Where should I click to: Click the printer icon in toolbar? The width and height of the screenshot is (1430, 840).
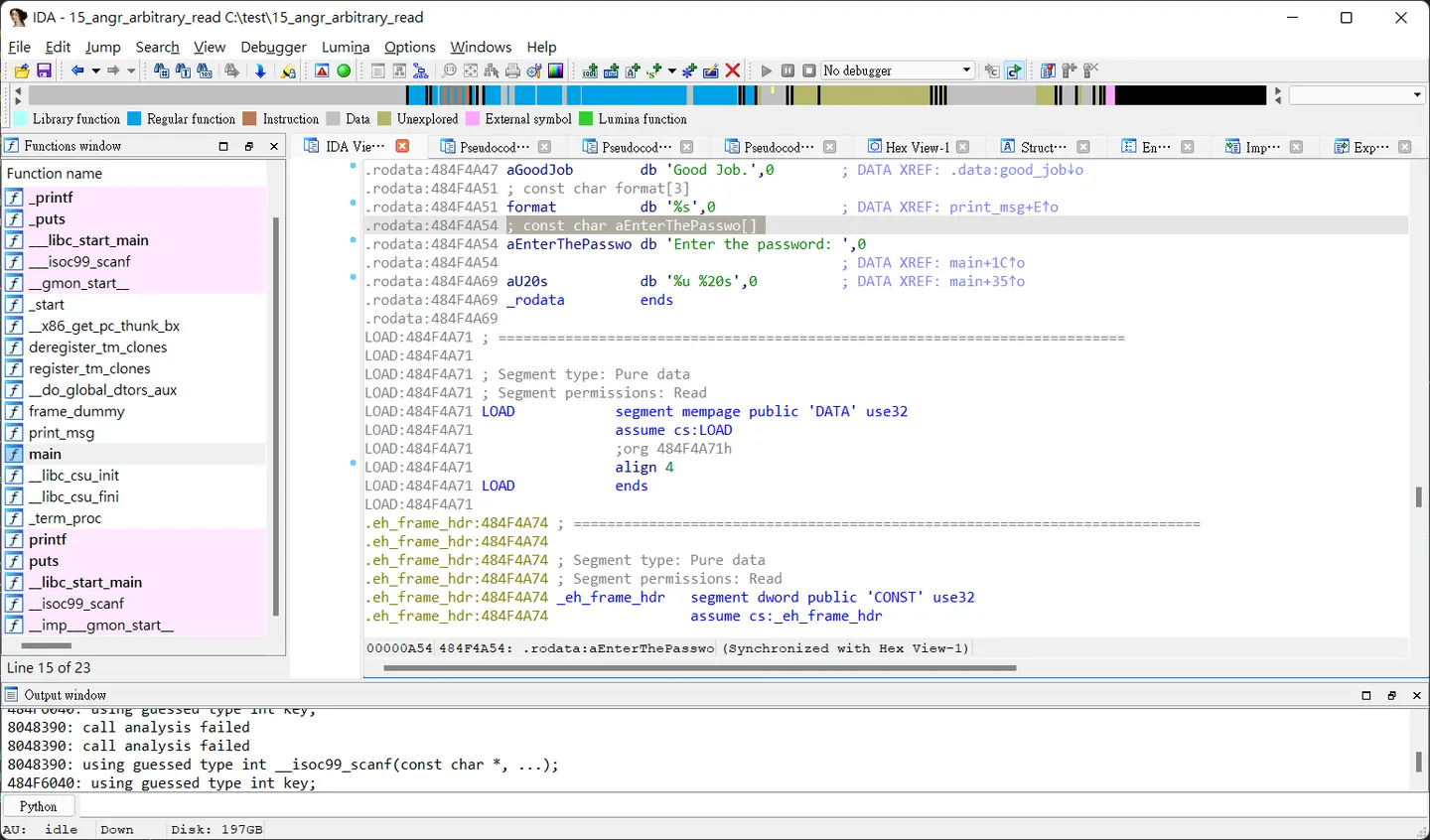[512, 70]
